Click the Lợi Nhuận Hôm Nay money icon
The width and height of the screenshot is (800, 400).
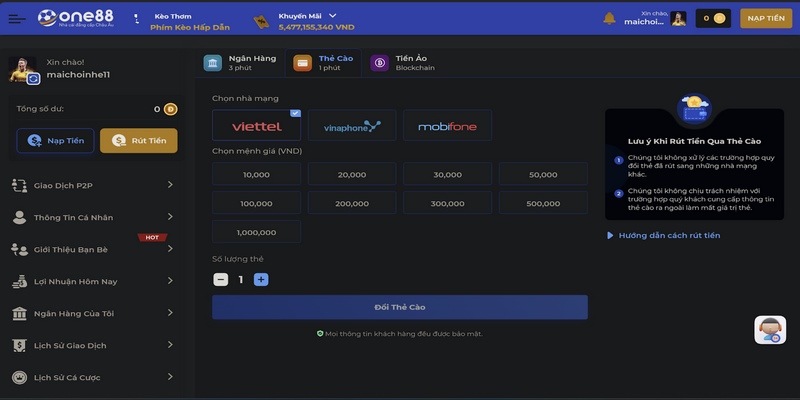pyautogui.click(x=19, y=281)
